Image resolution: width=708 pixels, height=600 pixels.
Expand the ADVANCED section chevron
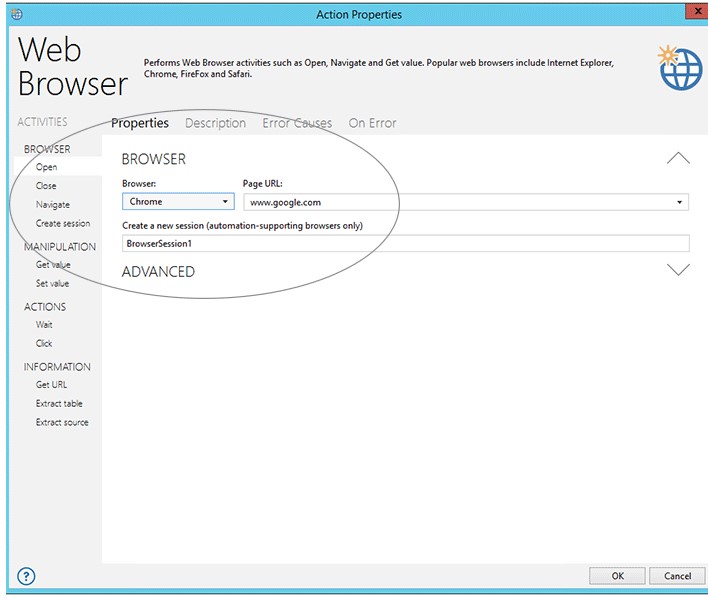pos(678,270)
